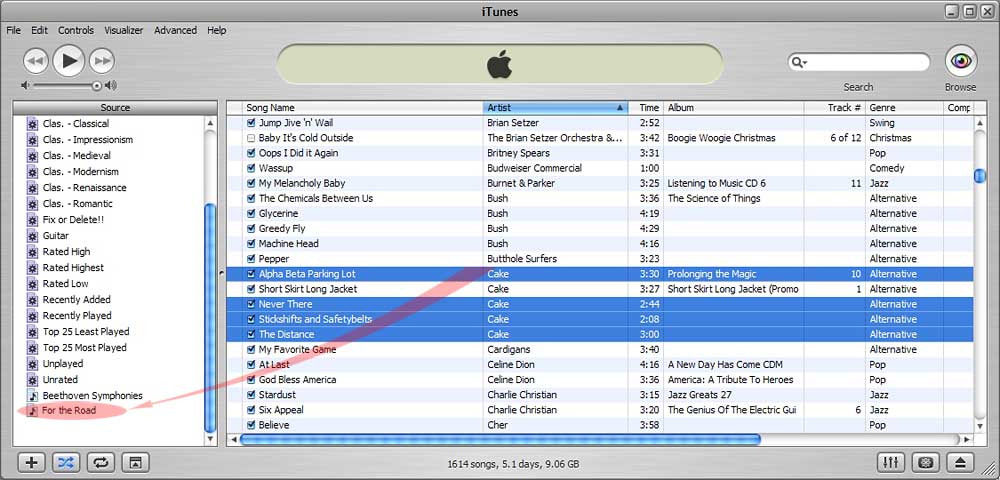
Task: Open the equalizer window
Action: point(891,462)
